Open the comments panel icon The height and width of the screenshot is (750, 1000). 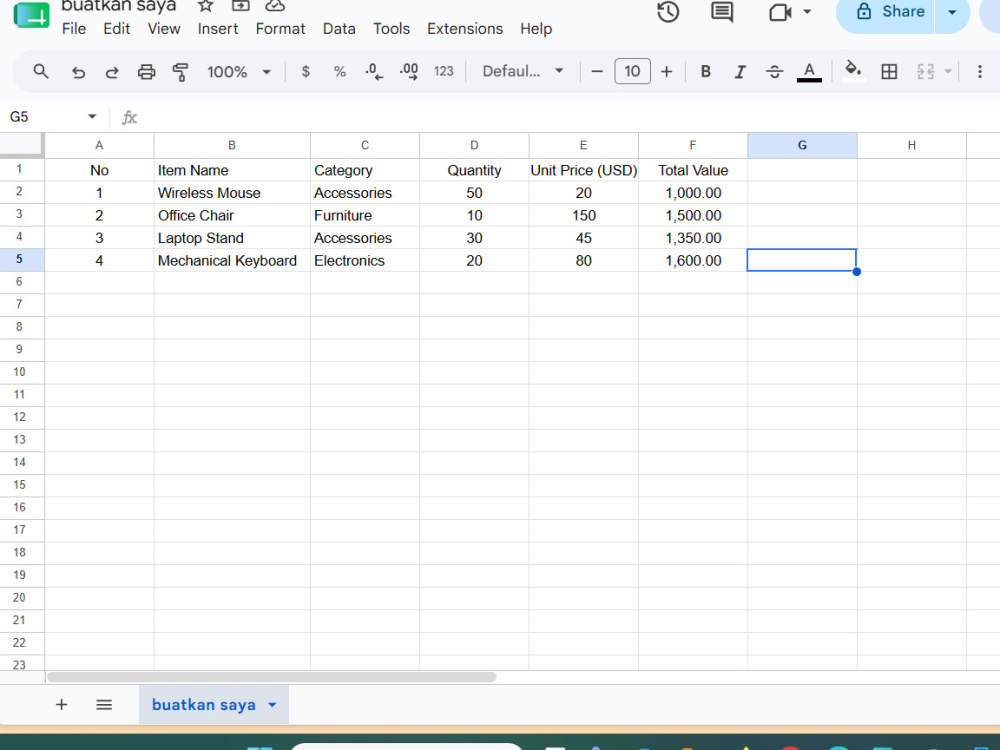pos(722,11)
